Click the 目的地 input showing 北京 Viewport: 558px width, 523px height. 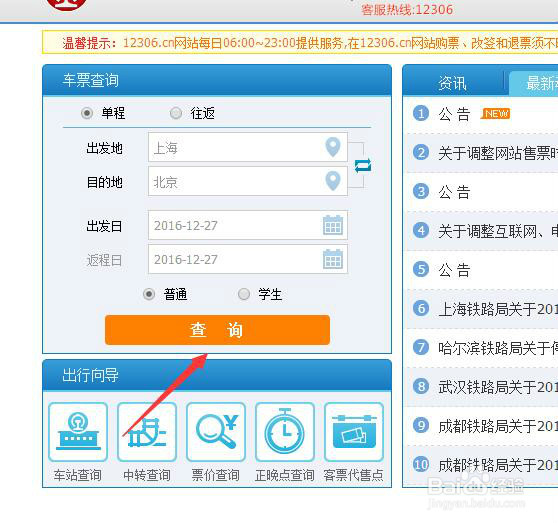(x=248, y=181)
